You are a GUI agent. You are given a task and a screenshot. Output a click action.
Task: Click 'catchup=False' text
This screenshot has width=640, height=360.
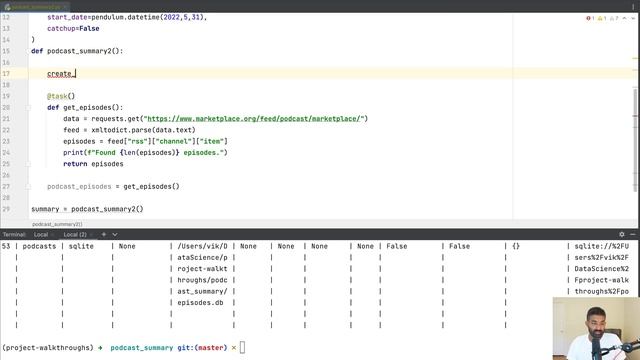click(x=73, y=29)
